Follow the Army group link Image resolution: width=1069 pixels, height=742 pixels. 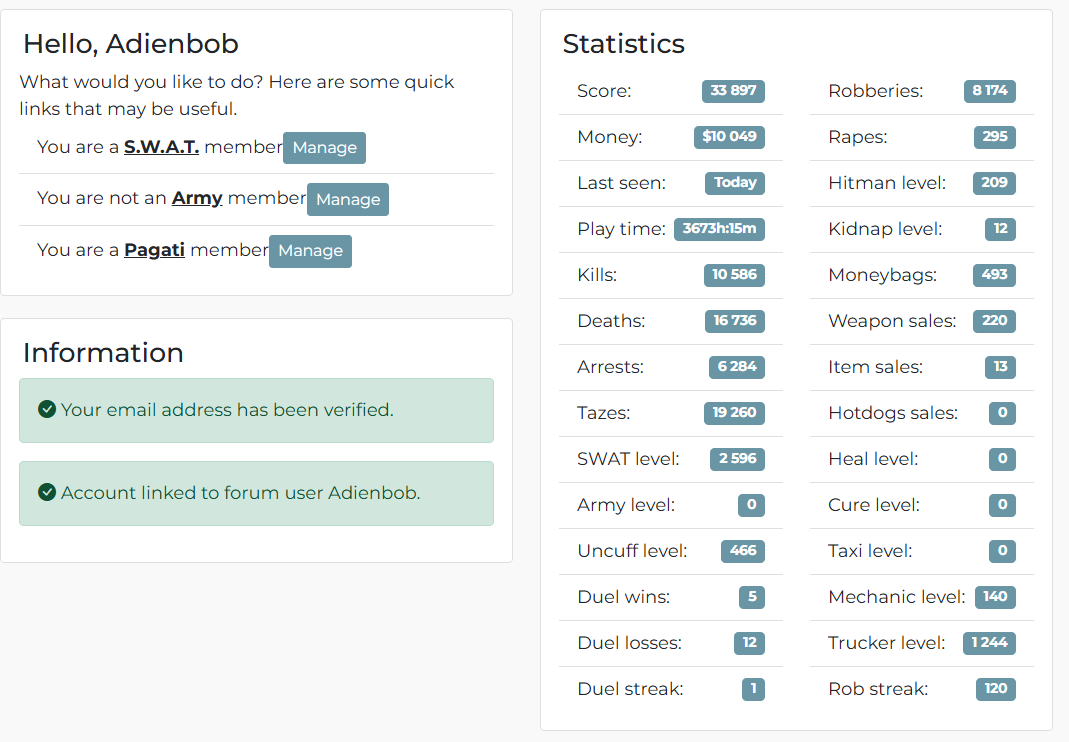[197, 198]
